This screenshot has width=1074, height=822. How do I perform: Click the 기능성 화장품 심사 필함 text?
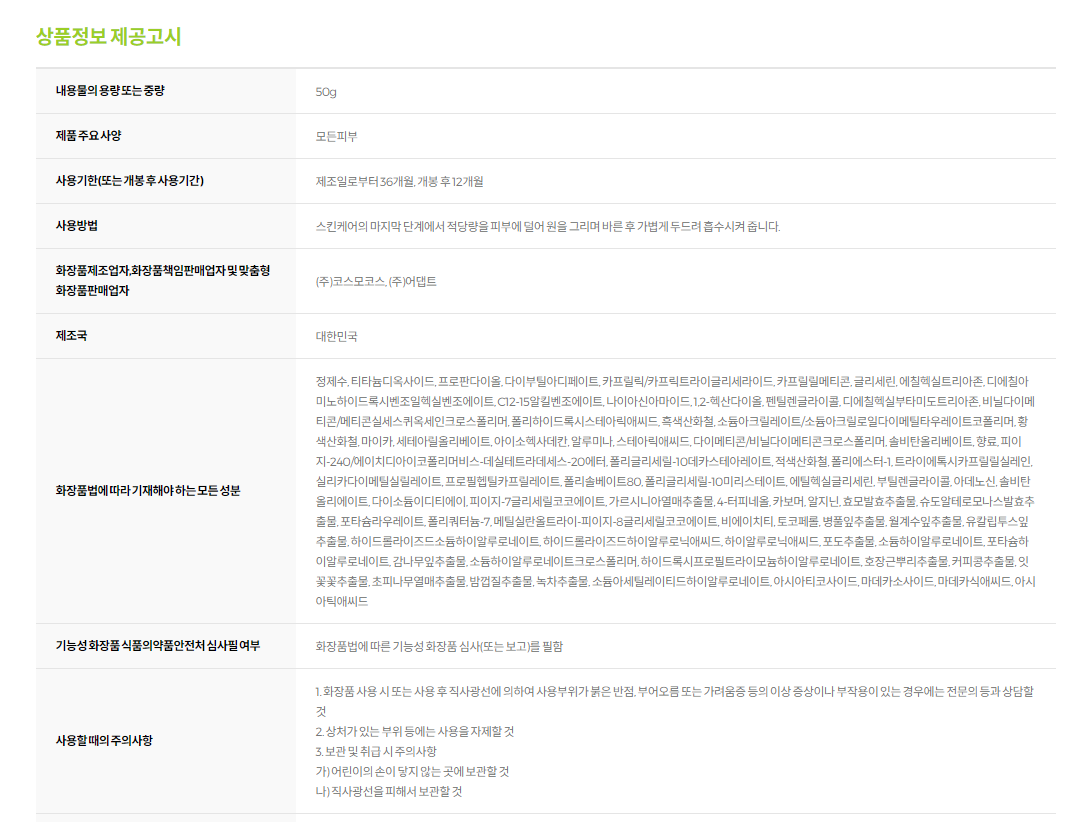pyautogui.click(x=446, y=647)
